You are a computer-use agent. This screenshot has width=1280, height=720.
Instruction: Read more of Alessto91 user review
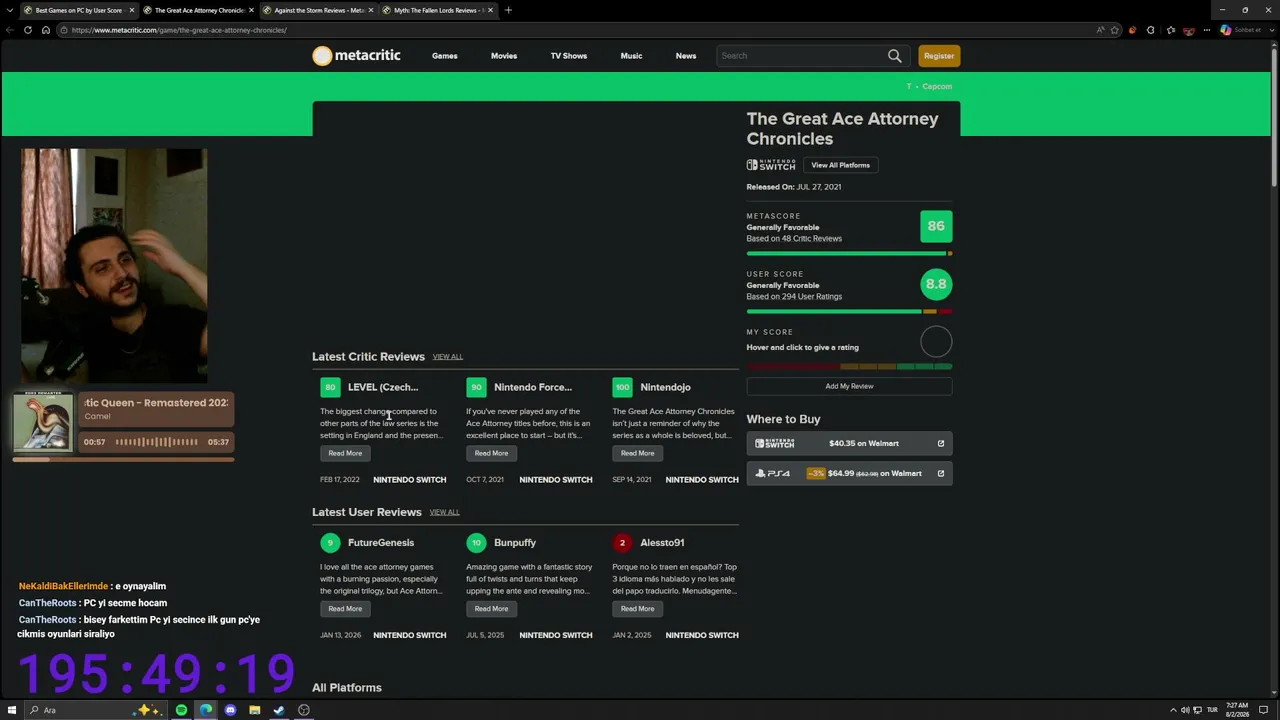point(637,609)
